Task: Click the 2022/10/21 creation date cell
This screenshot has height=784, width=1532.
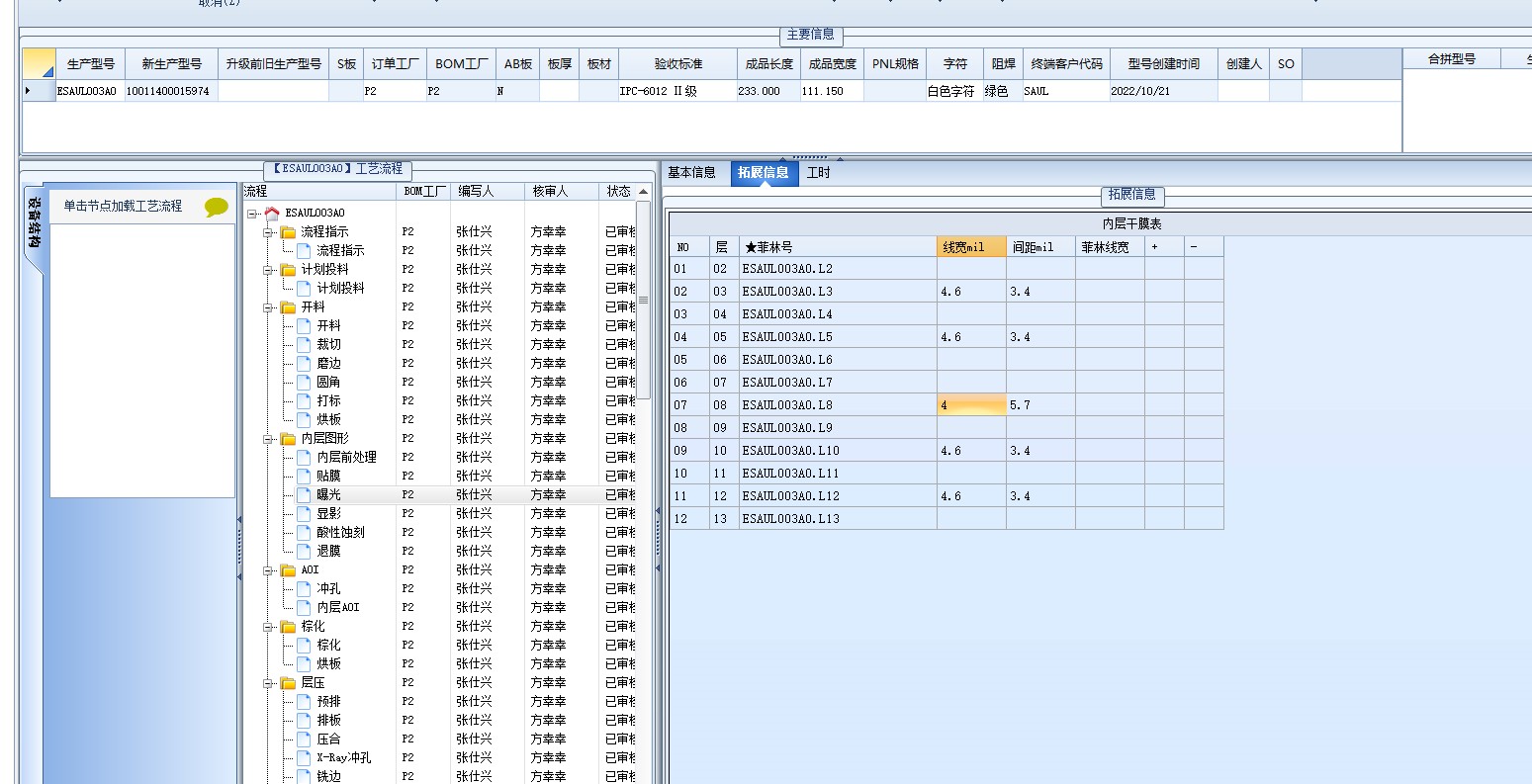Action: [x=1163, y=91]
